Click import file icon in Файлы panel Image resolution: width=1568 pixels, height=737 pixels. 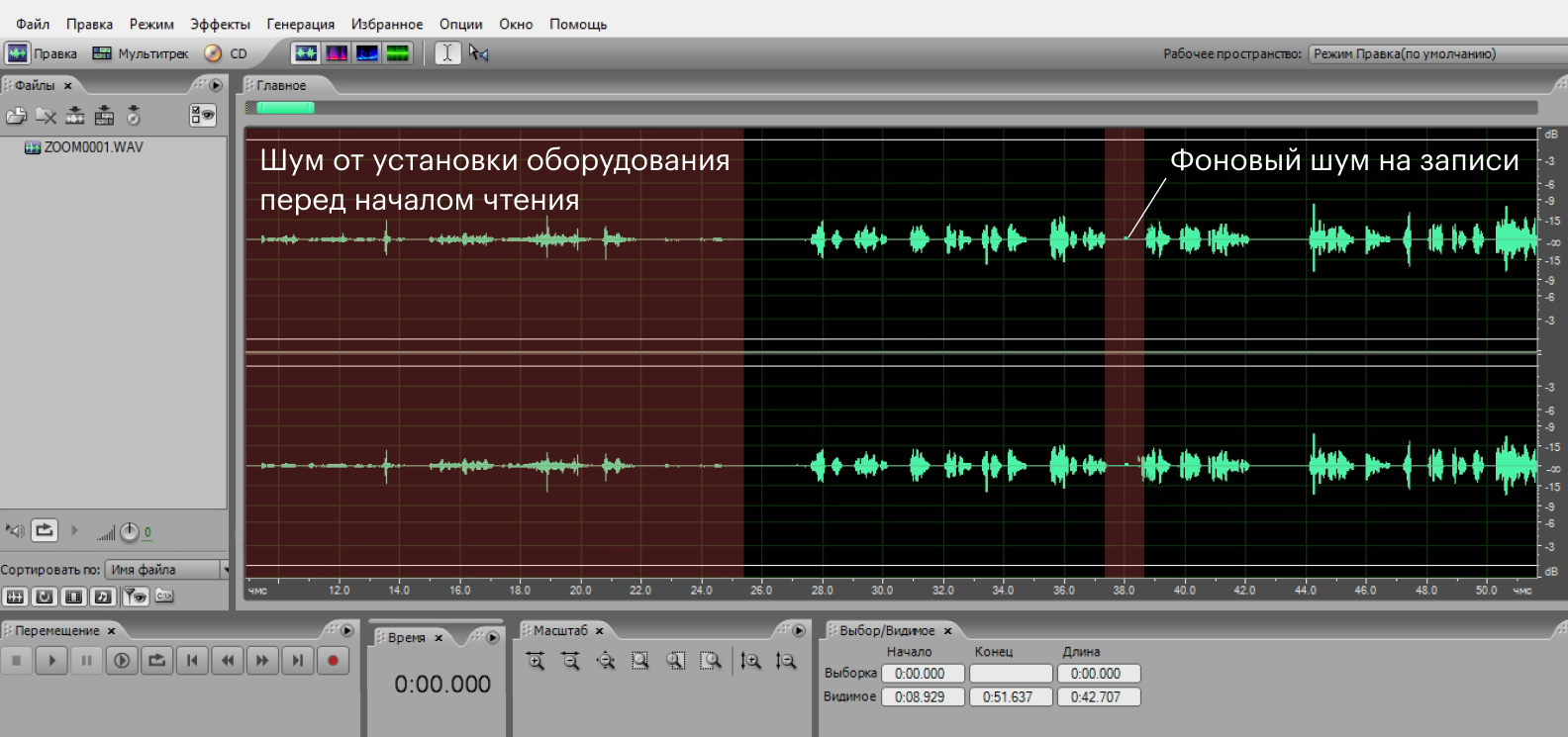tap(16, 116)
